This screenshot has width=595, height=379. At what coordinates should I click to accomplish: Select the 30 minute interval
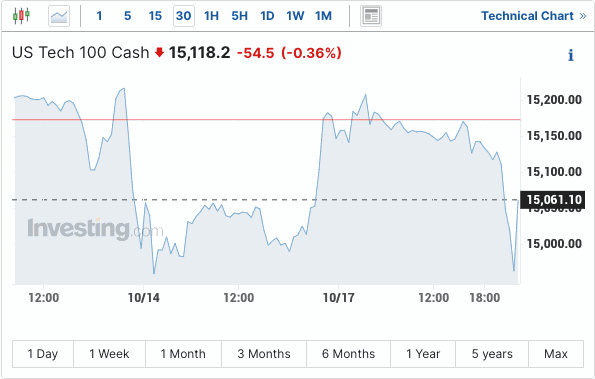click(184, 16)
